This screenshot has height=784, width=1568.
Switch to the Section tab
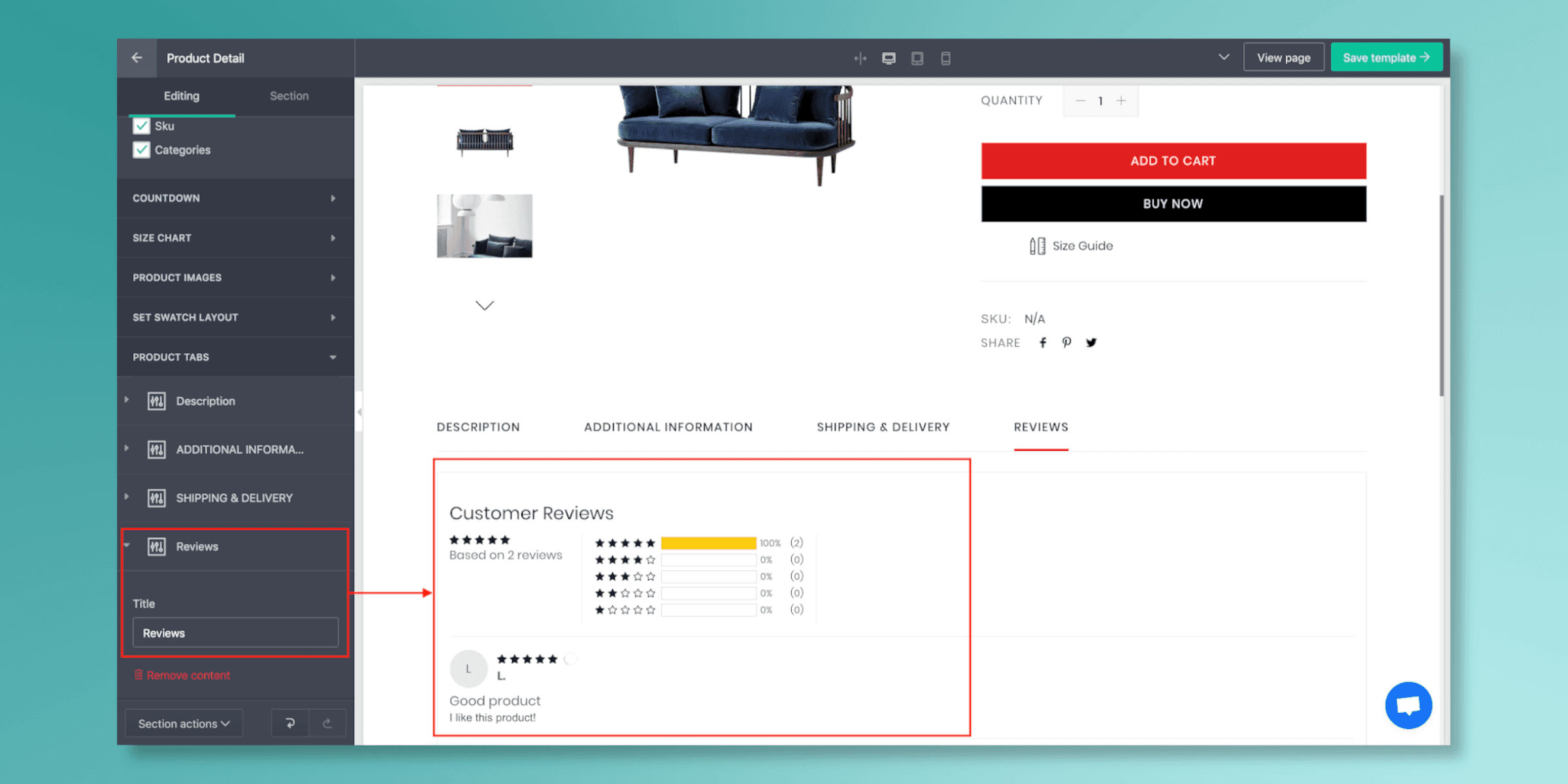[289, 96]
